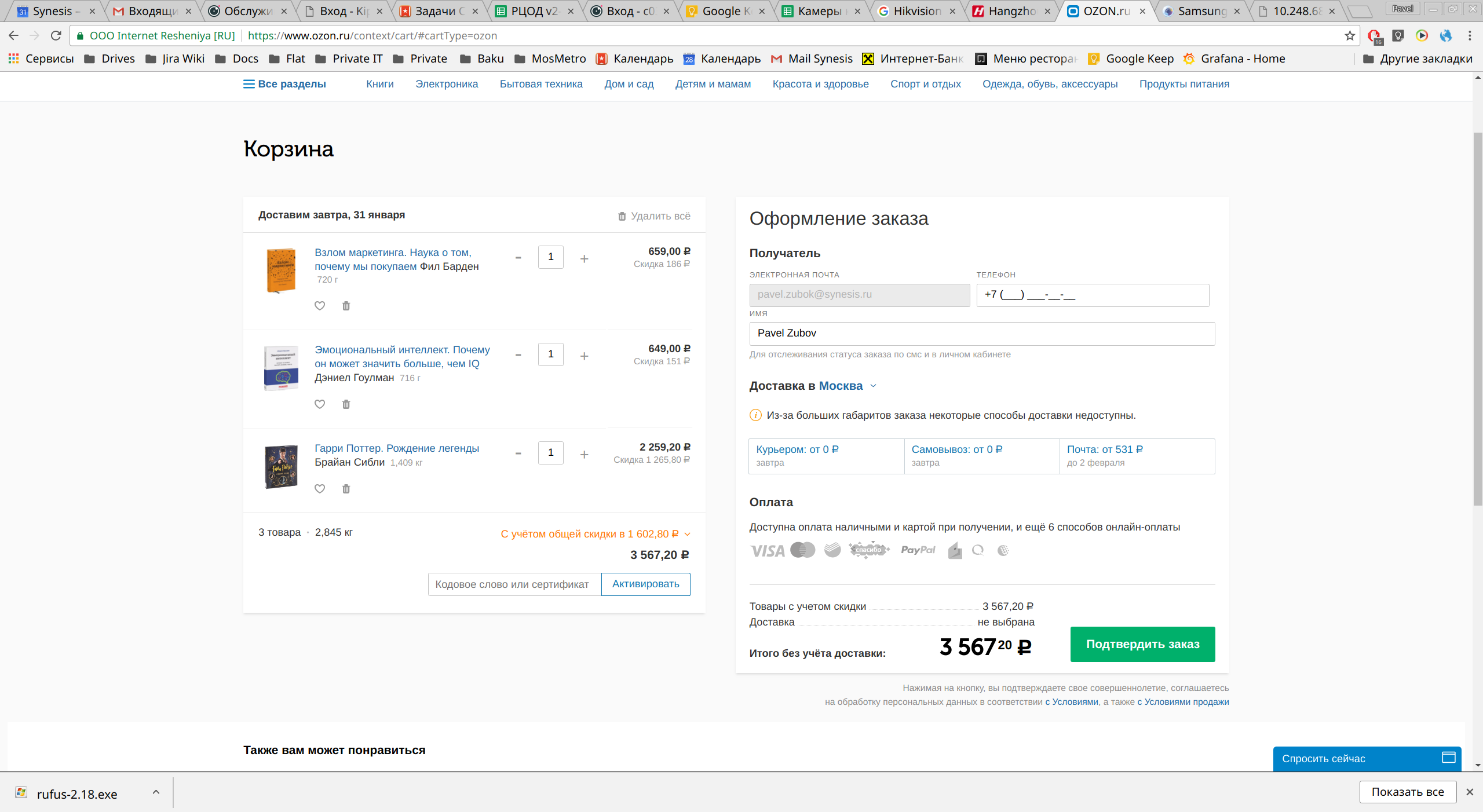The height and width of the screenshot is (812, 1483).
Task: Go to Дом и сад category
Action: point(629,85)
